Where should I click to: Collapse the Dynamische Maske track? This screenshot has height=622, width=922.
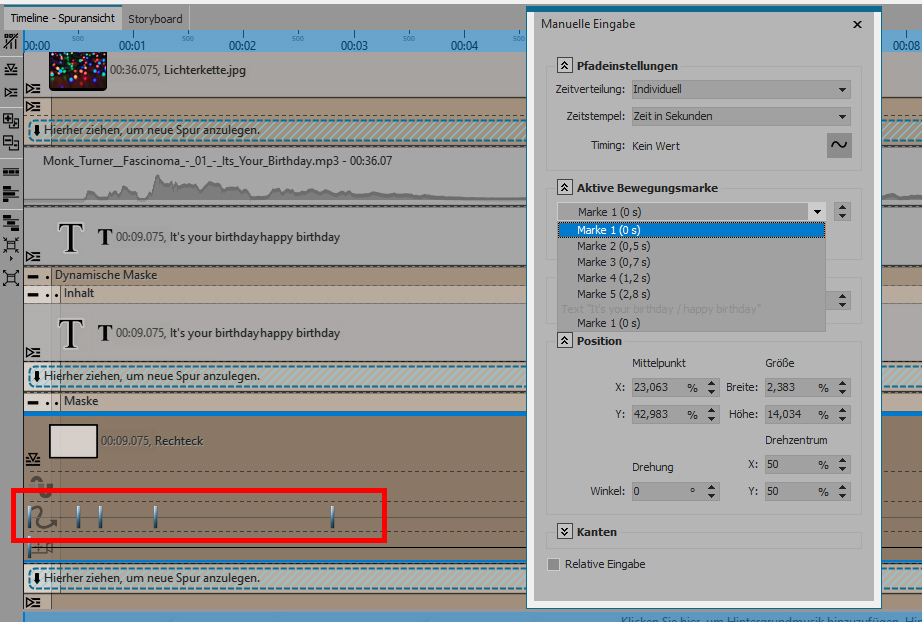pyautogui.click(x=33, y=275)
